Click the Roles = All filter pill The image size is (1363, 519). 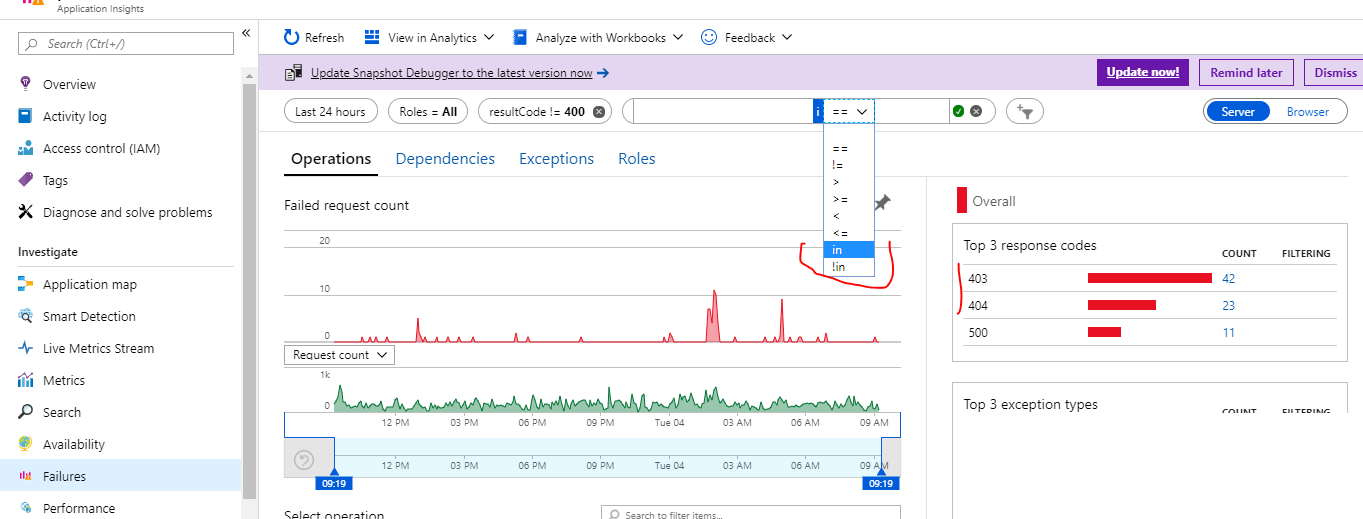tap(428, 111)
